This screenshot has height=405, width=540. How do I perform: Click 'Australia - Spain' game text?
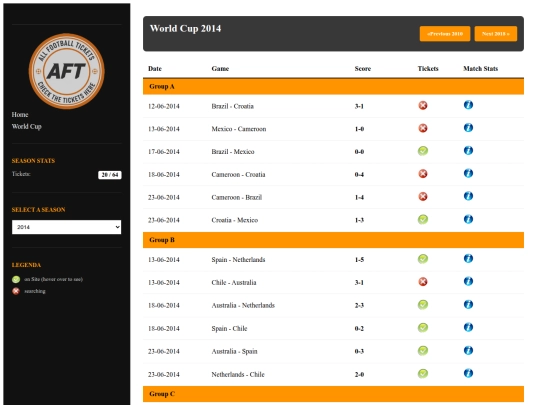pos(235,351)
